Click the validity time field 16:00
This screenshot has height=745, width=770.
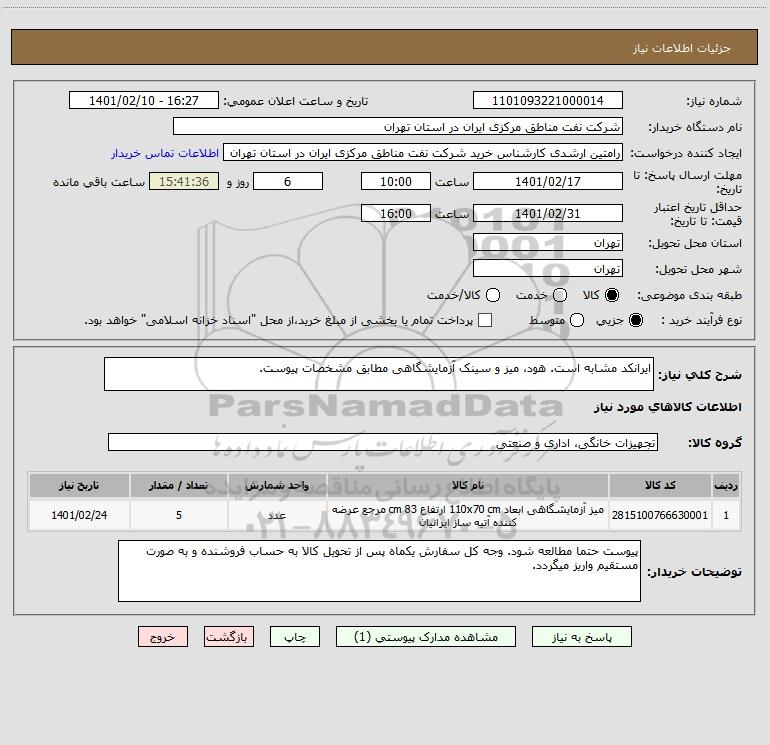coord(396,213)
